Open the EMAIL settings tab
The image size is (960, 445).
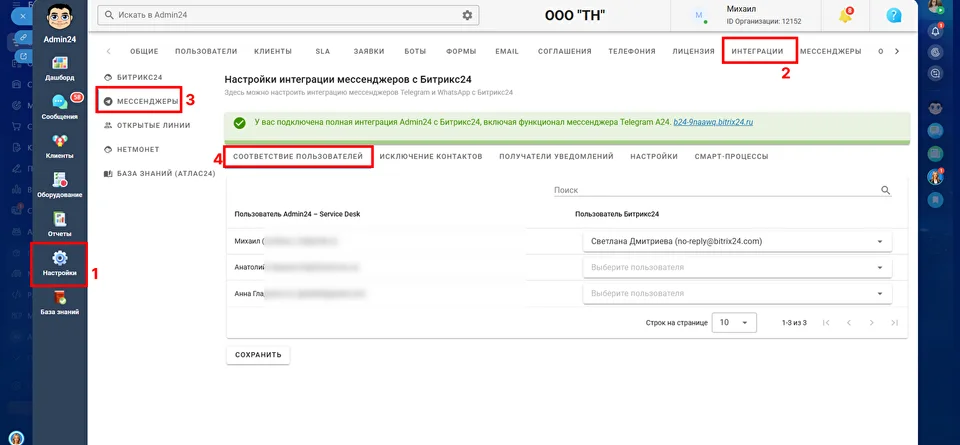pos(507,51)
